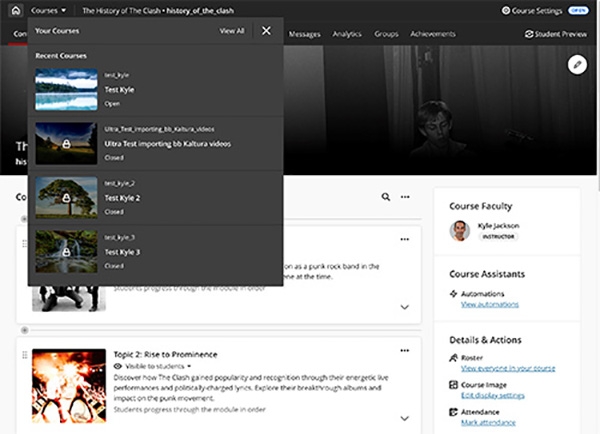Screen dimensions: 600x434
Task: Select the test_kyle course ID text
Action: [117, 75]
